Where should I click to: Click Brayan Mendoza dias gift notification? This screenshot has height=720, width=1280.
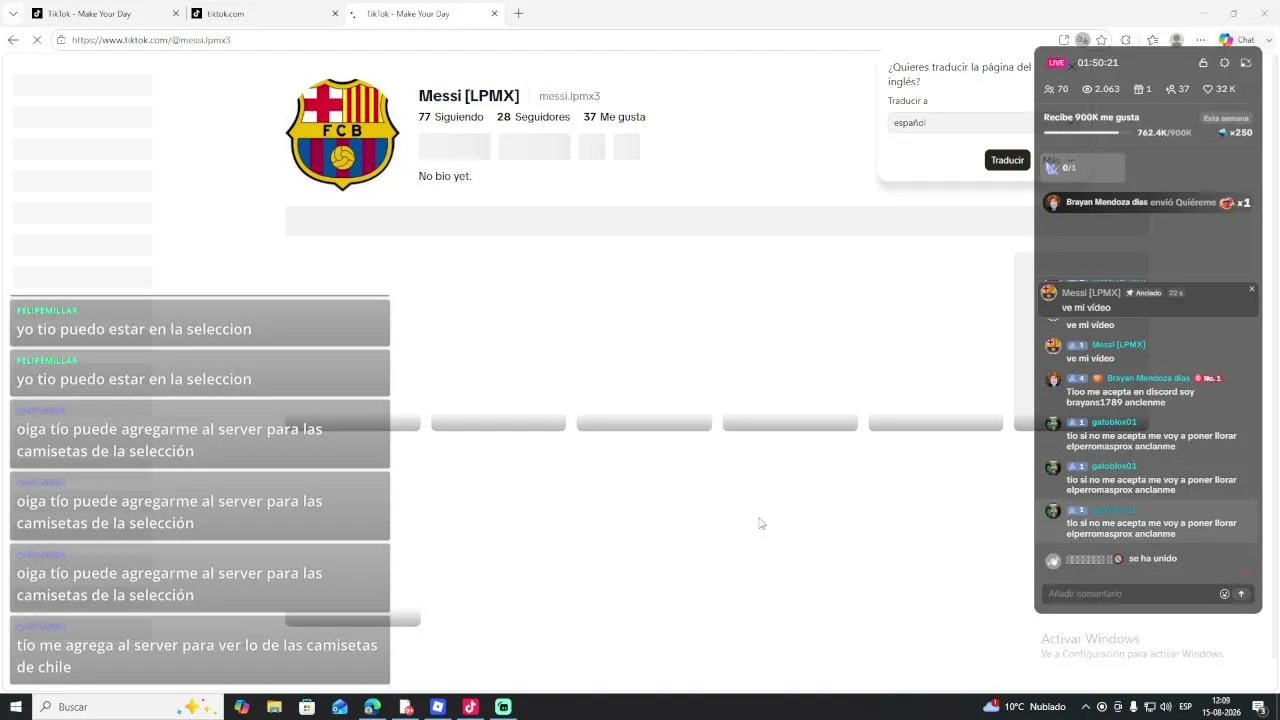(x=1148, y=203)
